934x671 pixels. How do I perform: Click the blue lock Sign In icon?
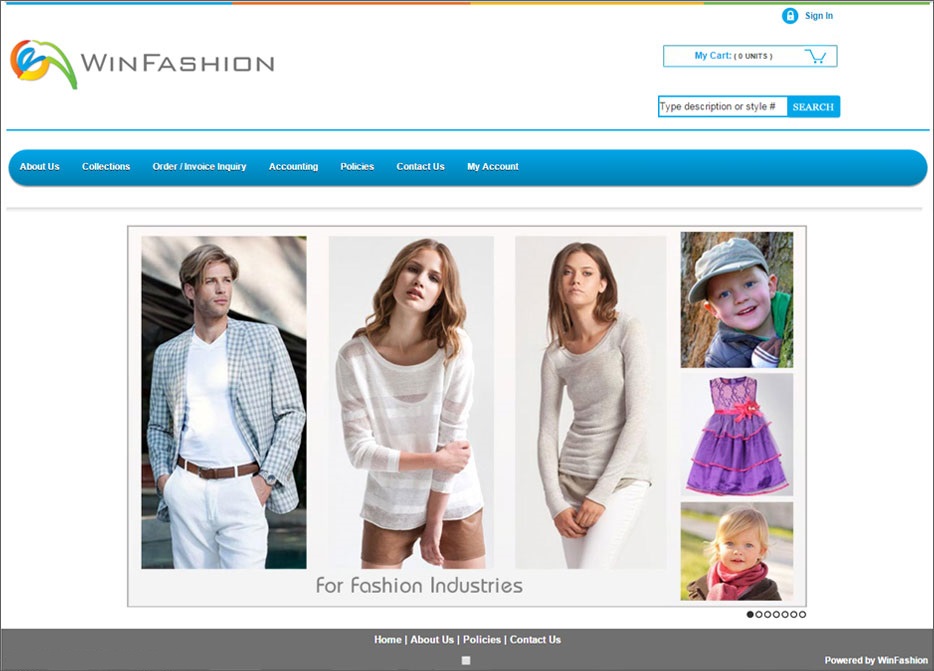coord(790,16)
